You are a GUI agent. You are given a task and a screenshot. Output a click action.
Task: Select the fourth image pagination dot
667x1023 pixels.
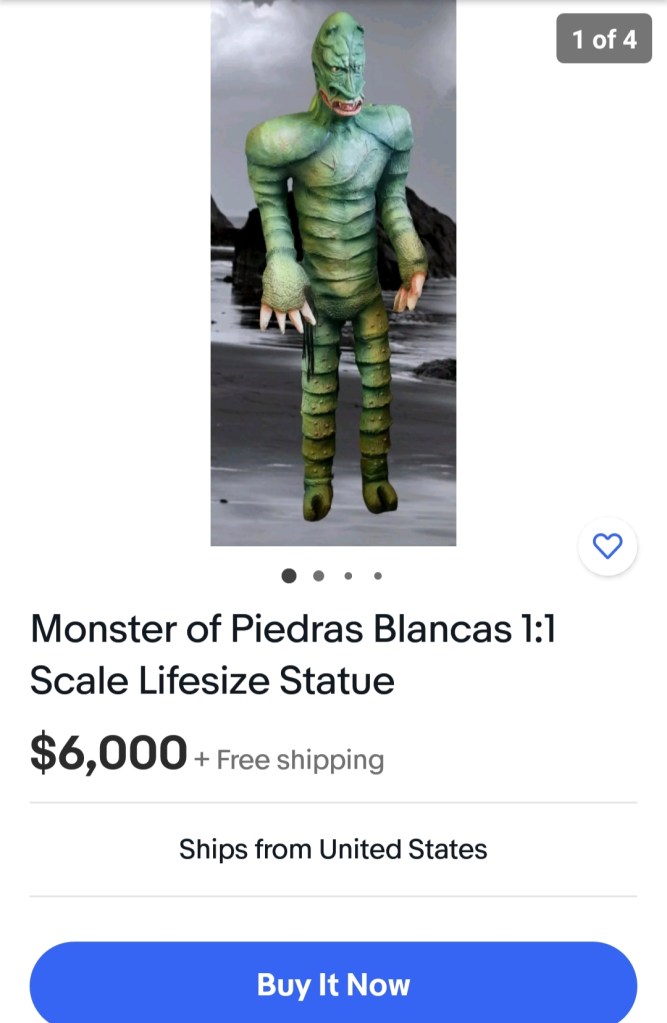point(377,575)
